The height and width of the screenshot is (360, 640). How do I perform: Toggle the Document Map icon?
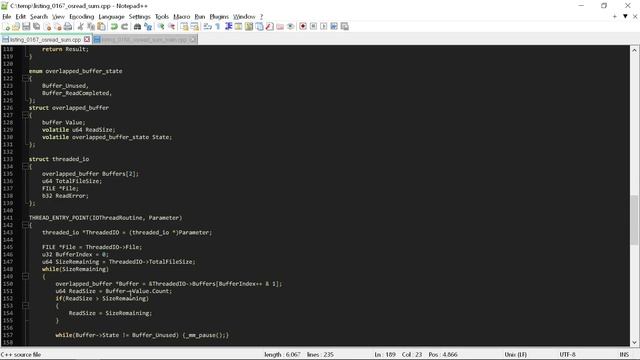pyautogui.click(x=249, y=27)
